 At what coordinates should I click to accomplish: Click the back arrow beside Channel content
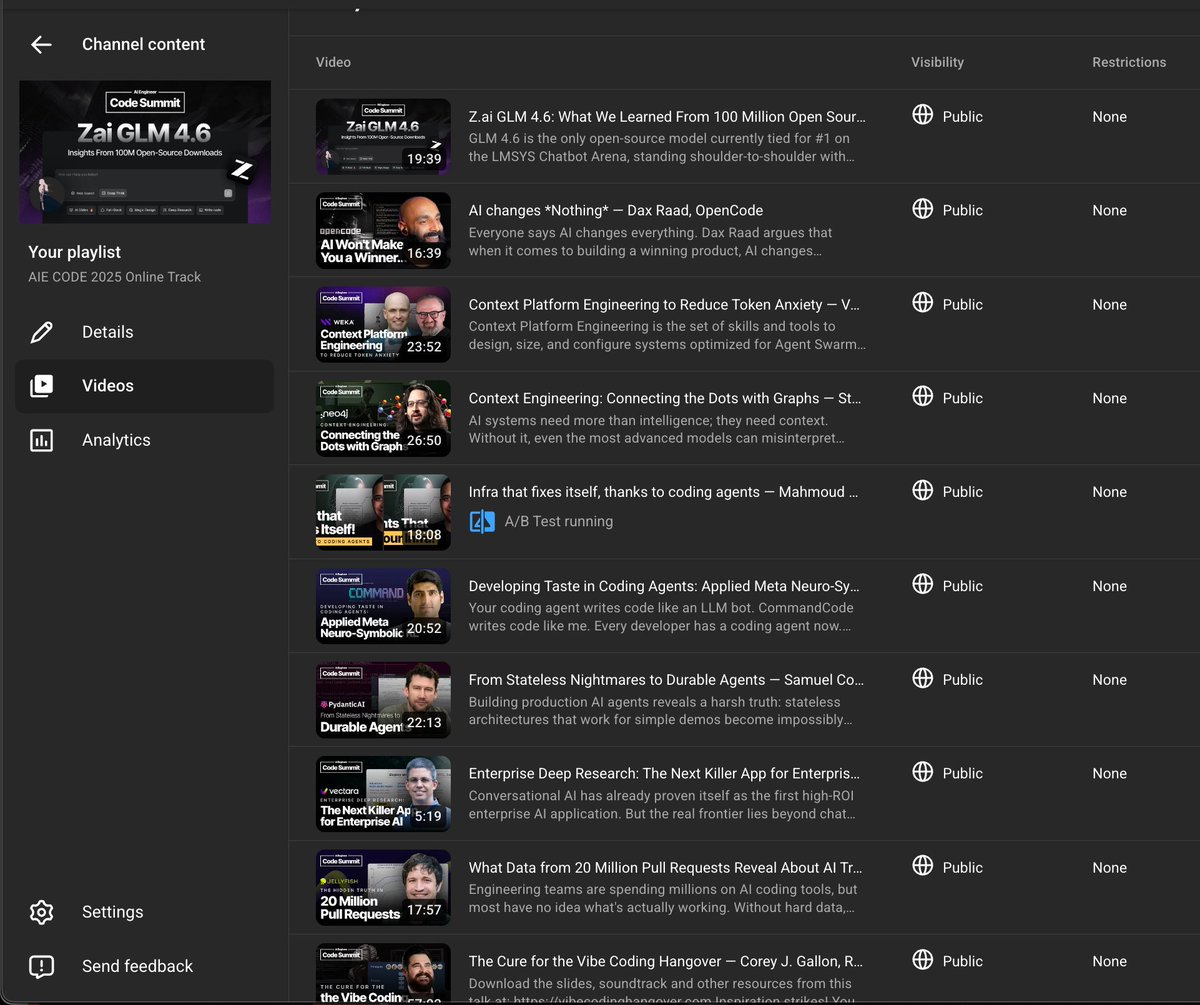click(x=40, y=44)
